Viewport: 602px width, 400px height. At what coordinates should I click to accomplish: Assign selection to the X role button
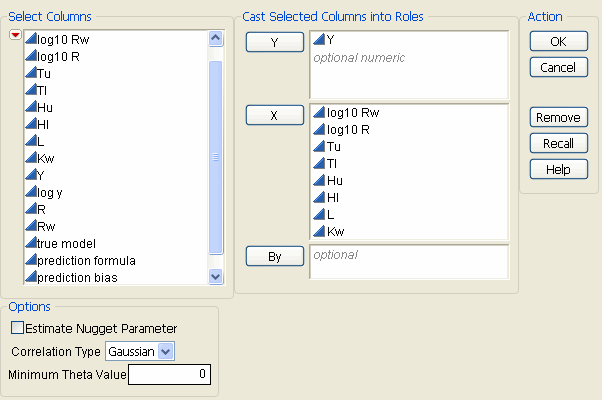tap(274, 115)
